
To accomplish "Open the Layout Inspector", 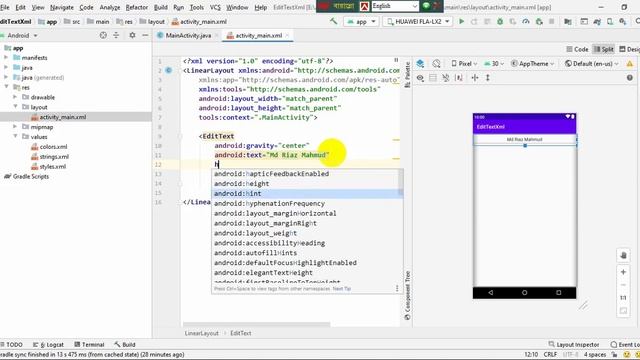I will [574, 344].
